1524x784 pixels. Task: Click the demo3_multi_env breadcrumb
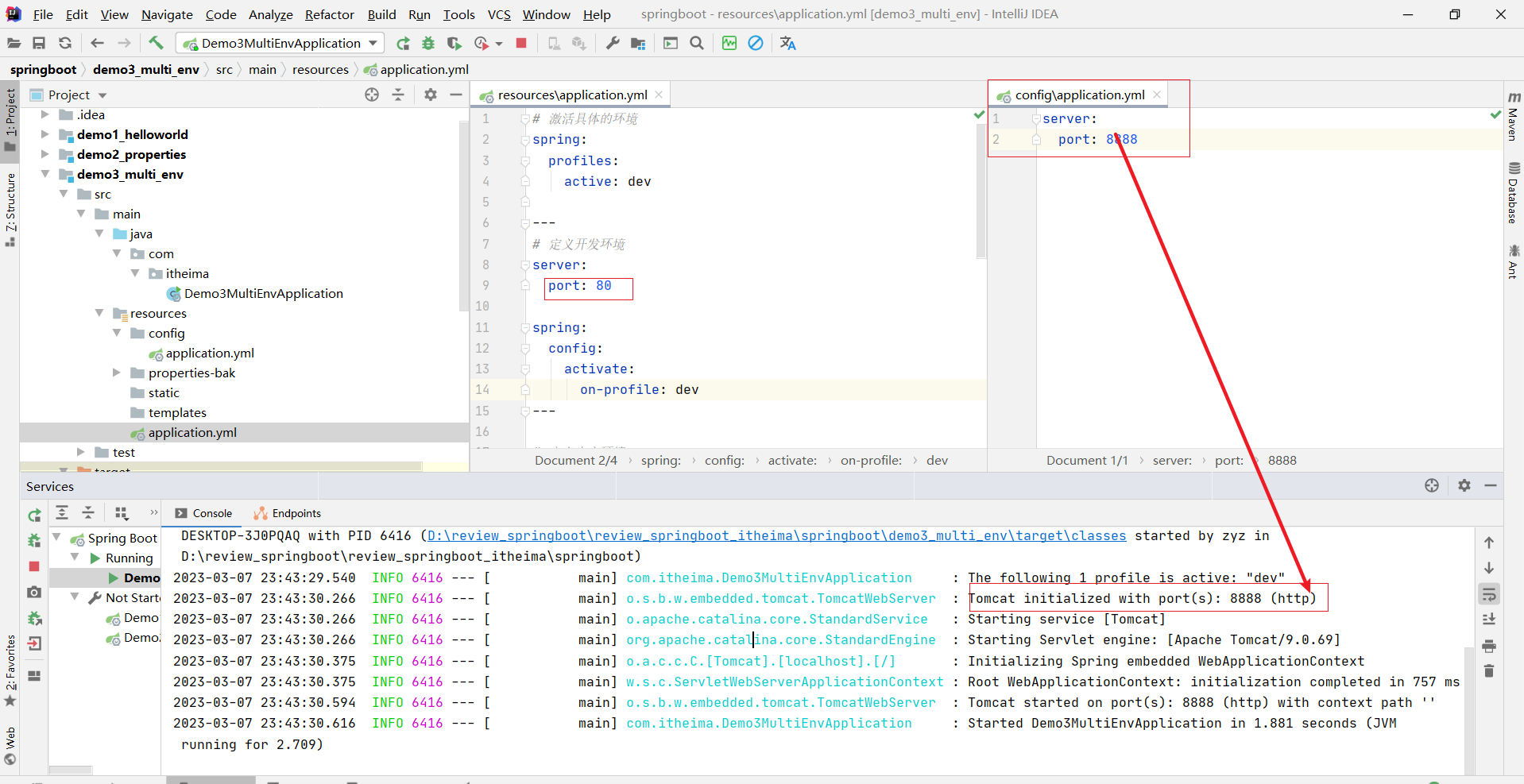click(x=145, y=70)
